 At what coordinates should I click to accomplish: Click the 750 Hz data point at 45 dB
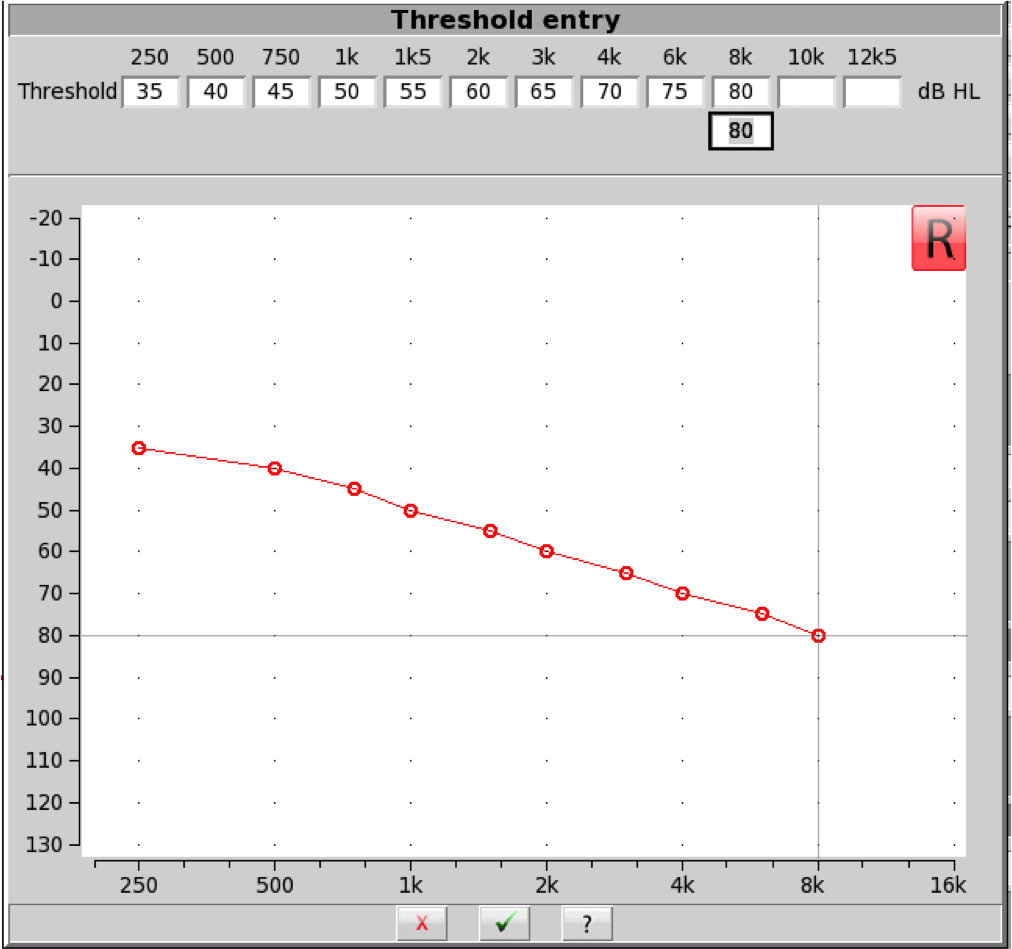coord(354,489)
